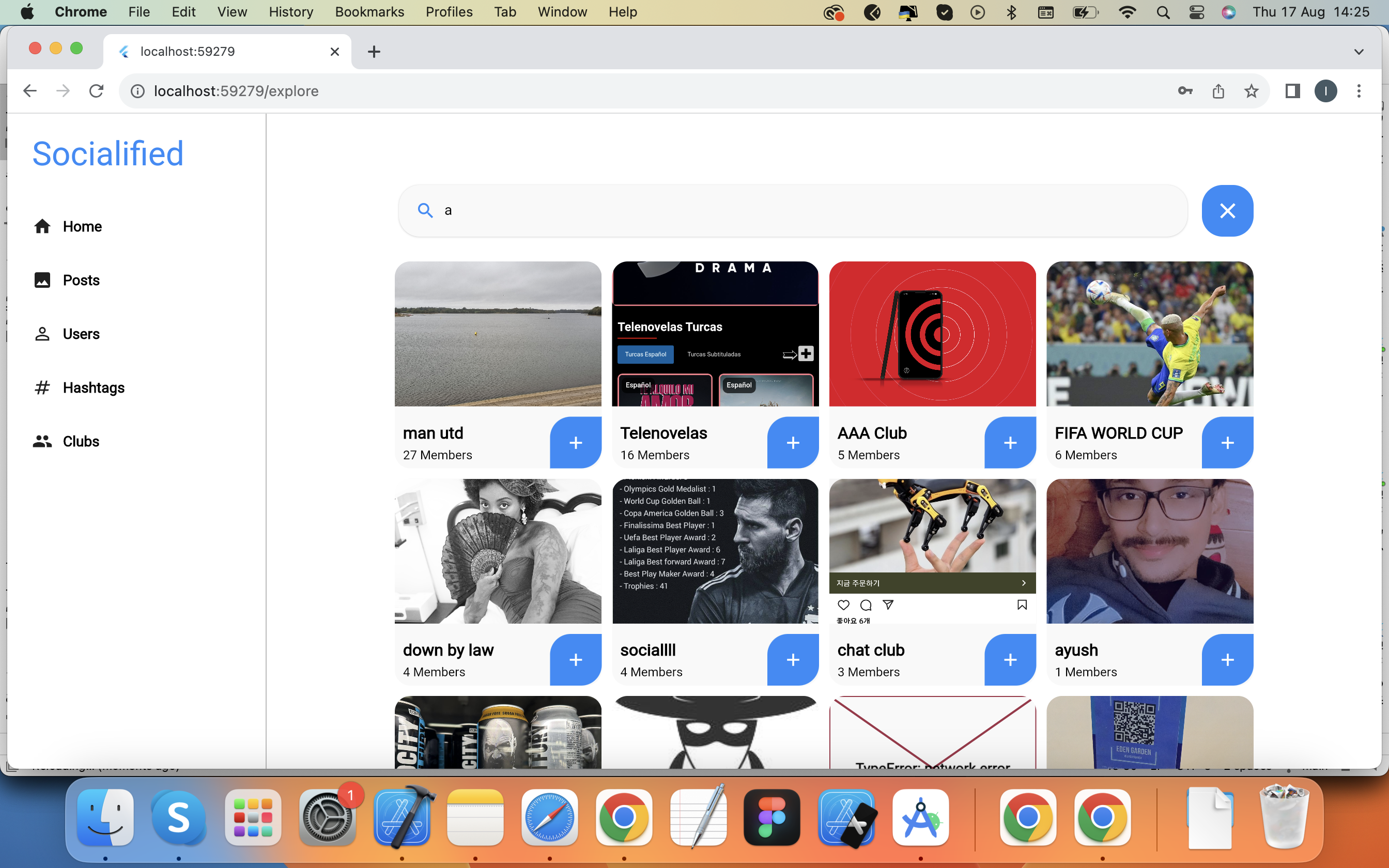The width and height of the screenshot is (1389, 868).
Task: Expand Chrome tab search chevron
Action: click(x=1359, y=52)
